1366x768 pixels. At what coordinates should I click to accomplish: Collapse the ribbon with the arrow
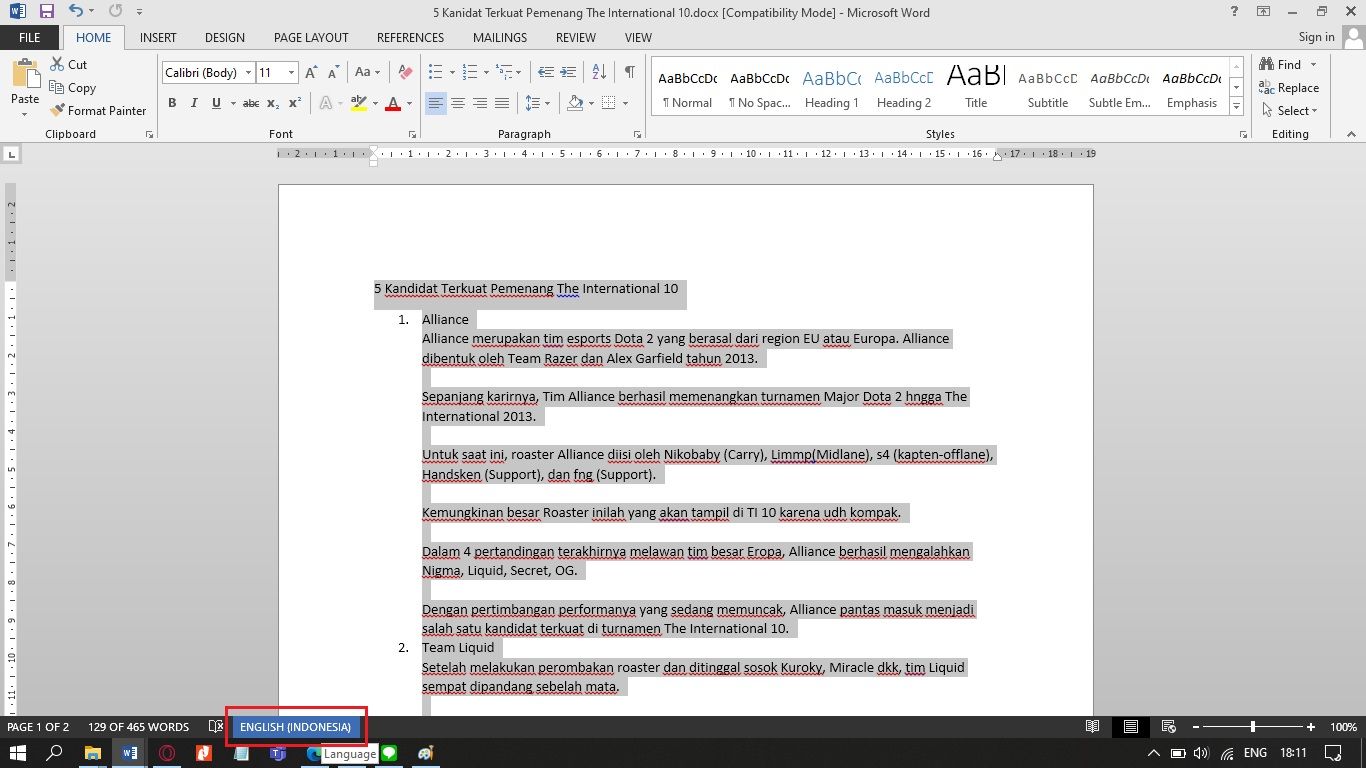point(1352,134)
